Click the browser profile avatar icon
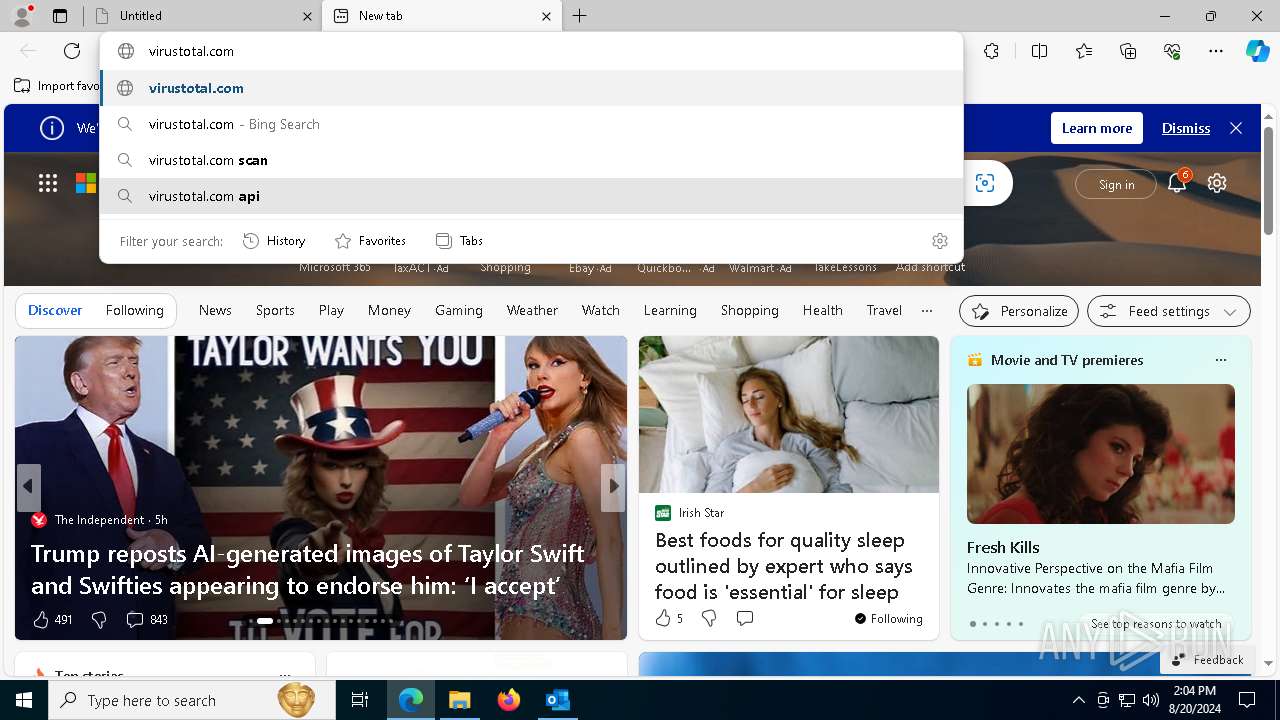Viewport: 1280px width, 720px height. 21,15
